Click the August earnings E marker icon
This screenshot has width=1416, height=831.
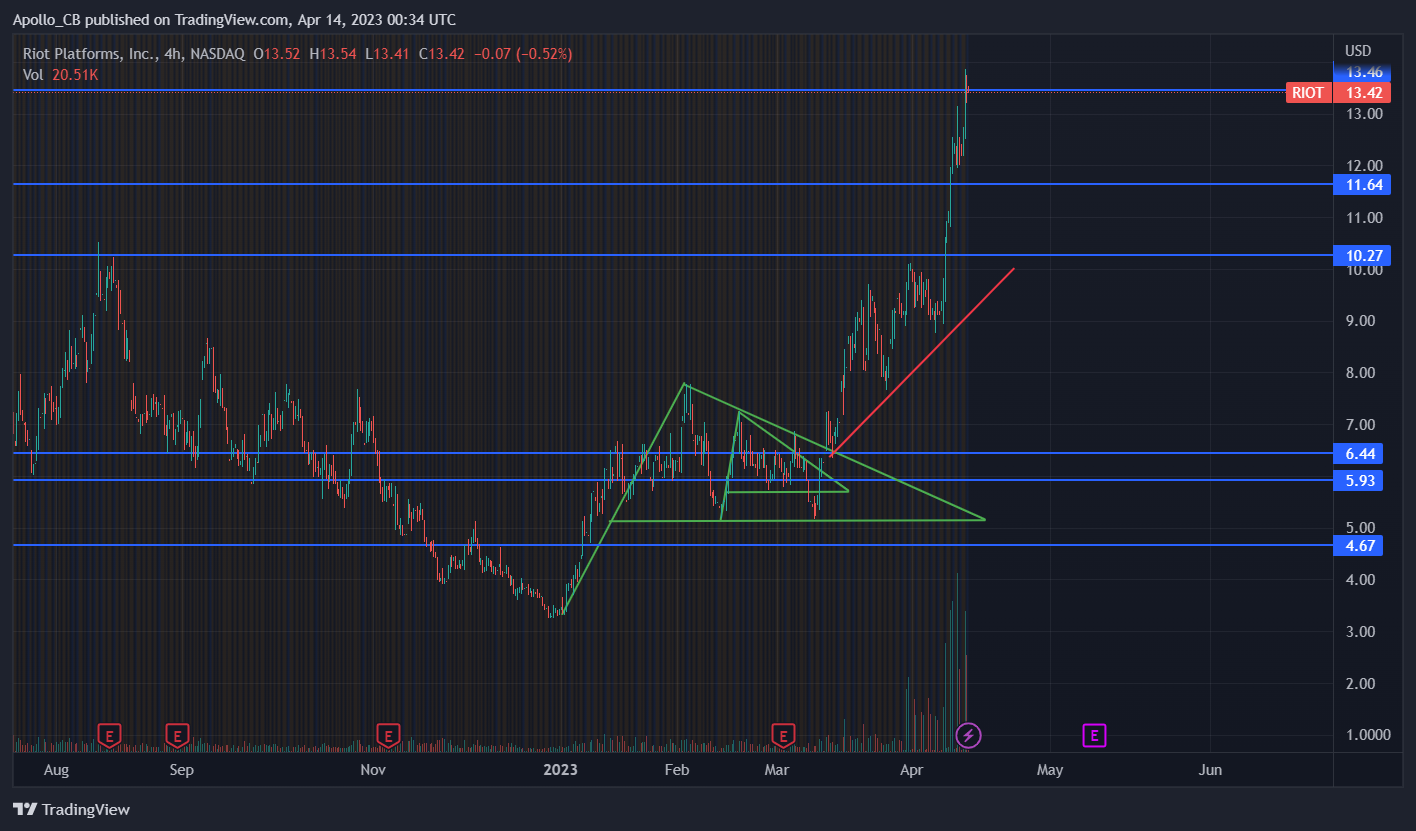click(108, 734)
